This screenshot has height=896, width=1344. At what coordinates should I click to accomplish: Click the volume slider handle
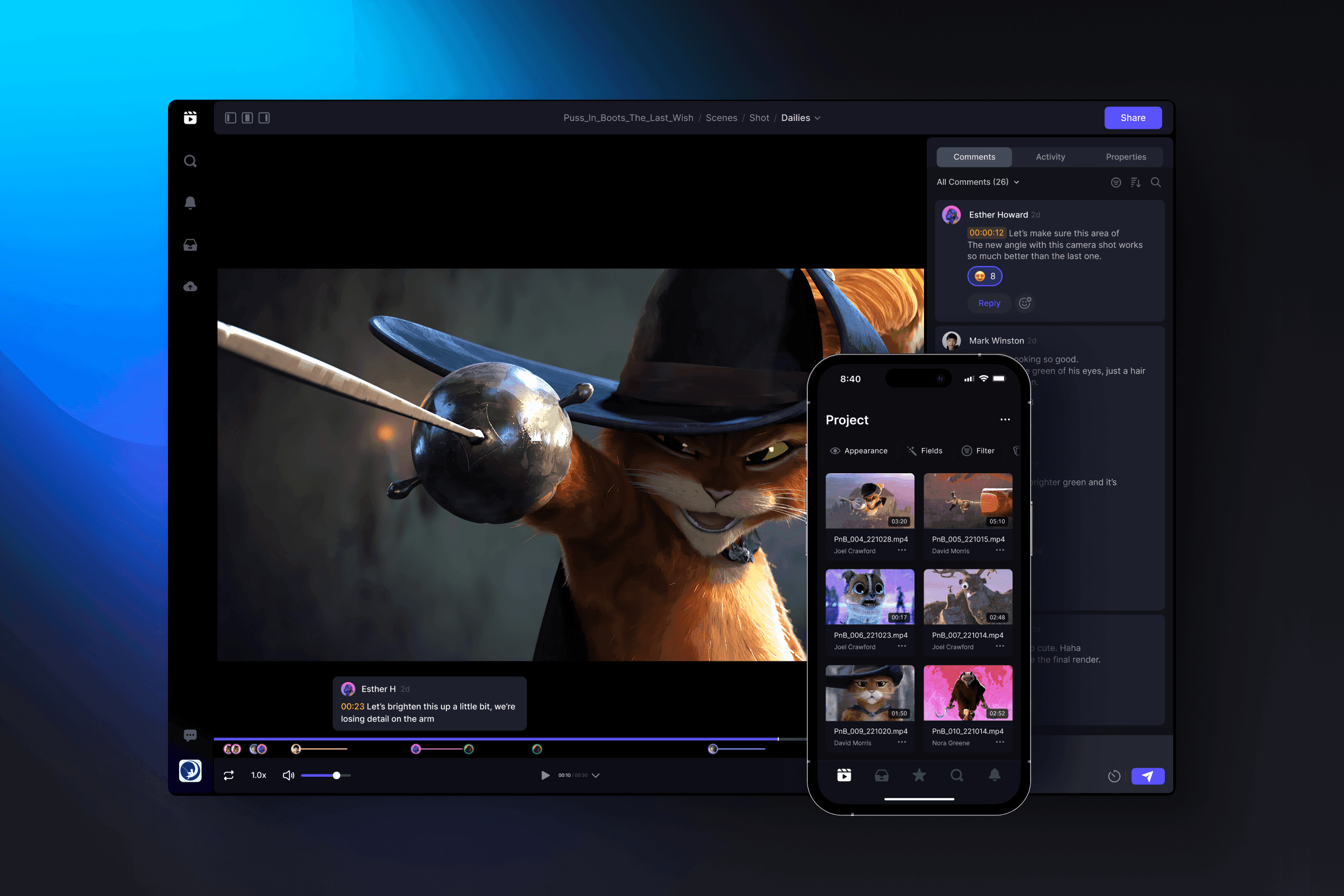coord(337,776)
